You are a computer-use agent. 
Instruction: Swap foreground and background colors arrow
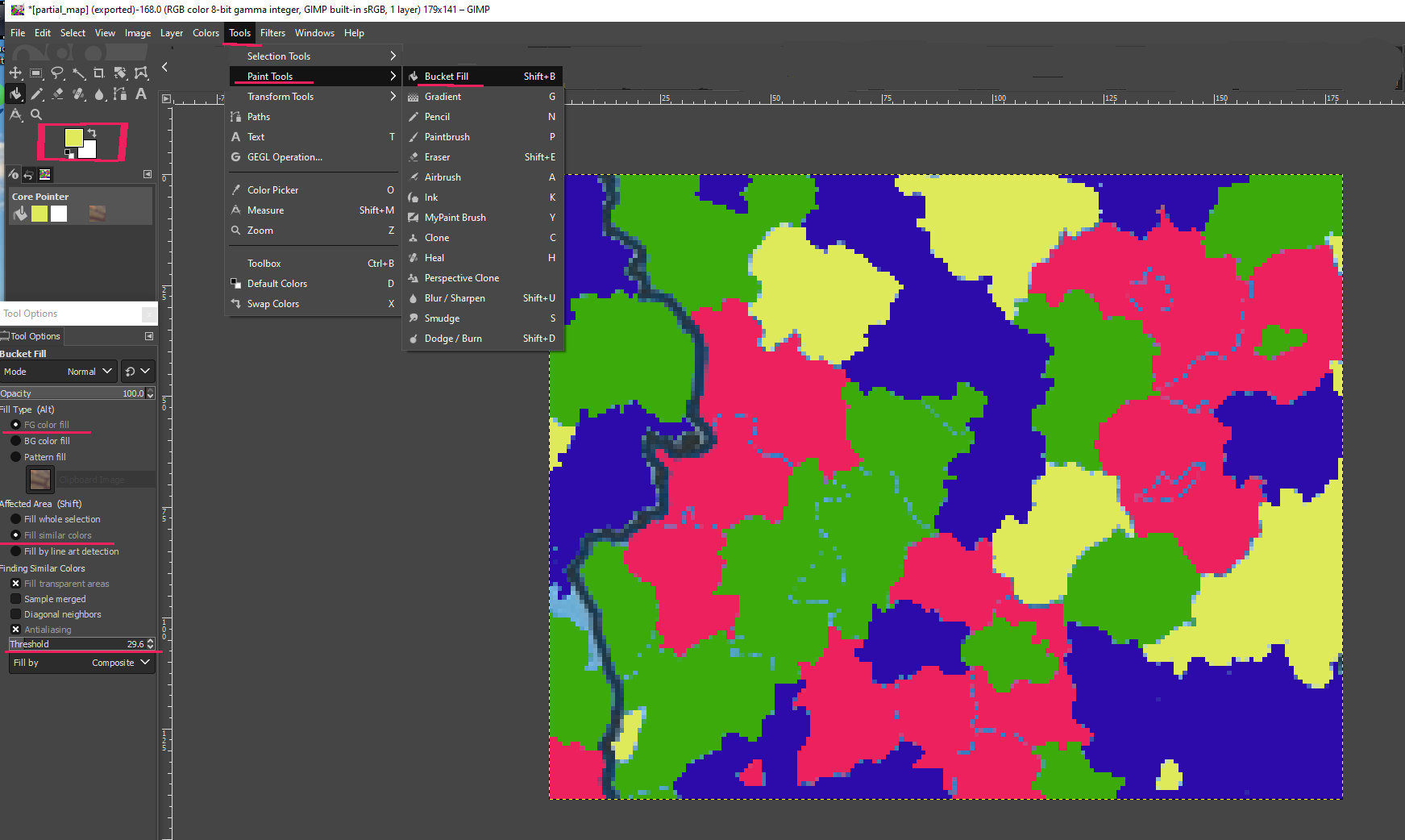(x=92, y=133)
